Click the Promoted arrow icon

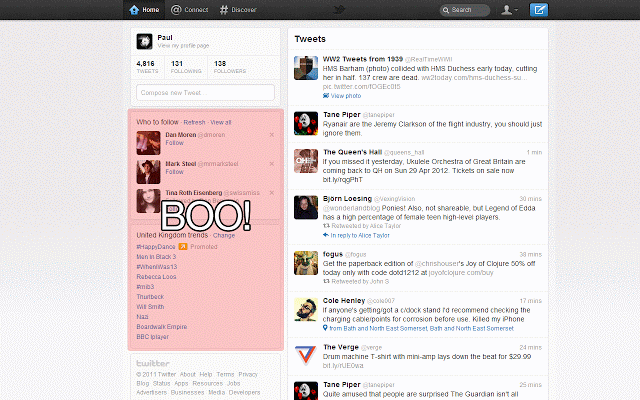pyautogui.click(x=183, y=247)
